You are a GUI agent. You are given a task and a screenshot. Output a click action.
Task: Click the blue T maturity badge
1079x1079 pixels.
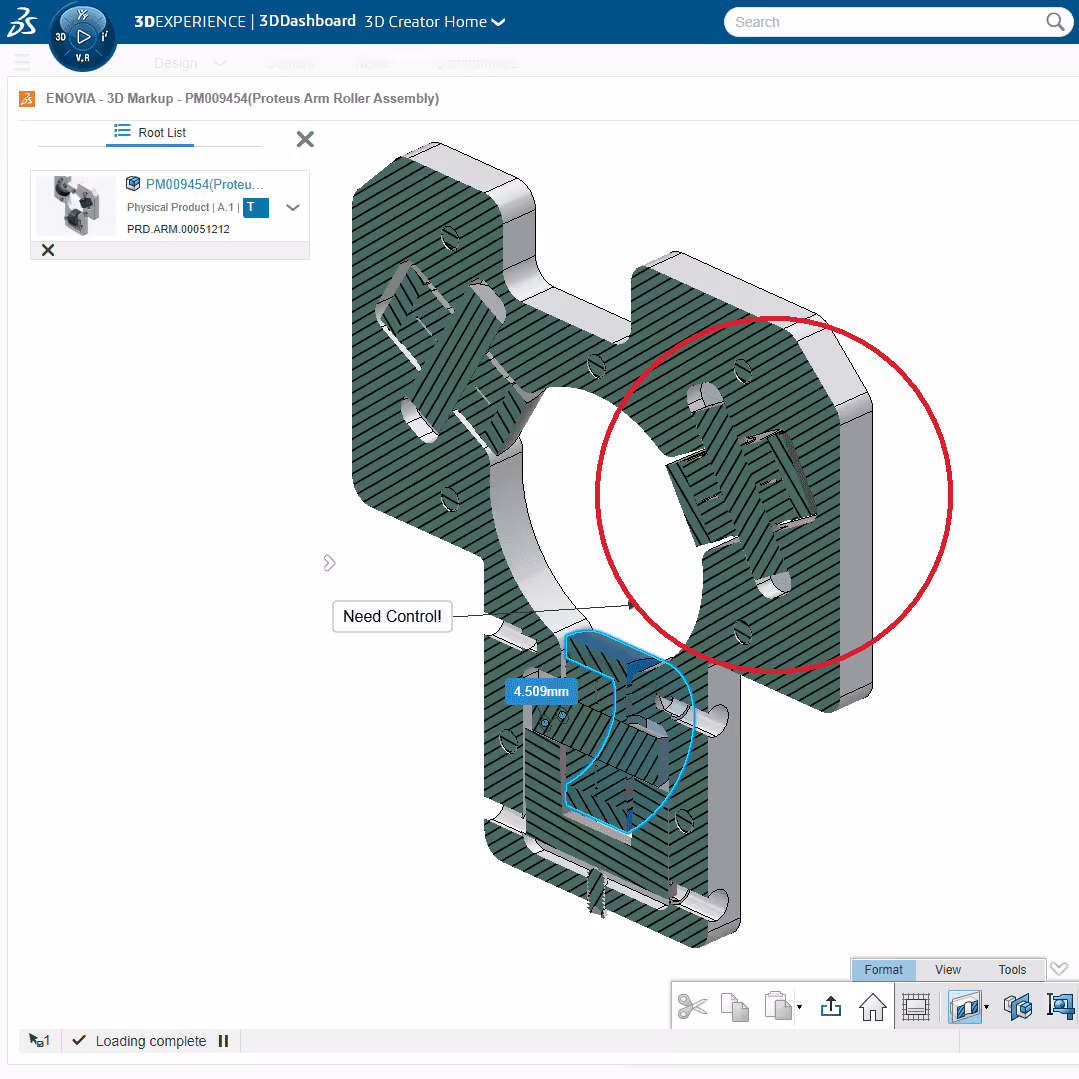tap(256, 207)
